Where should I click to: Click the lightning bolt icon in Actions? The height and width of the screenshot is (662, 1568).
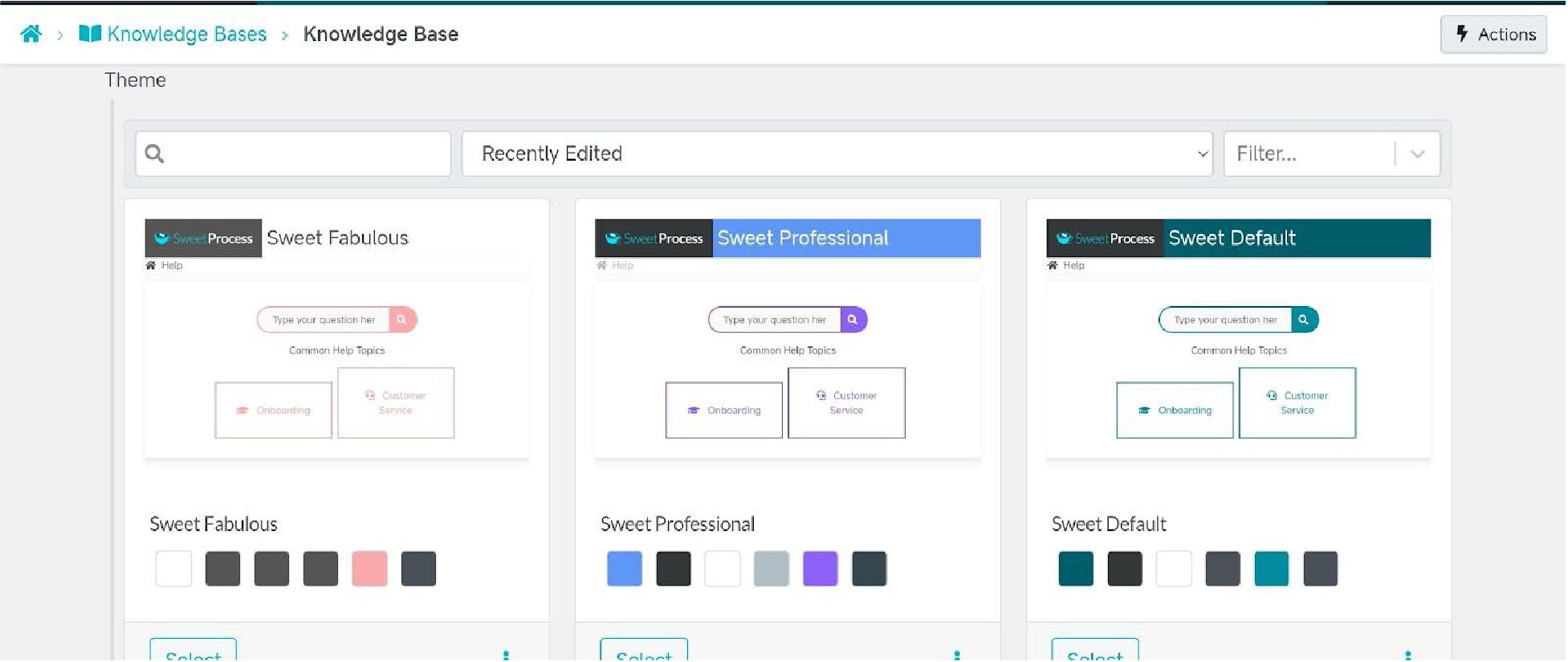[1462, 34]
